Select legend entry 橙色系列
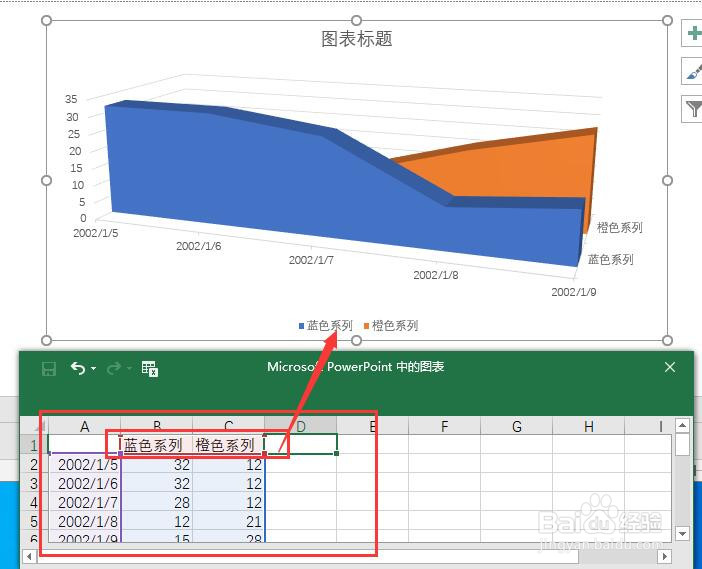The image size is (702, 569). [395, 325]
